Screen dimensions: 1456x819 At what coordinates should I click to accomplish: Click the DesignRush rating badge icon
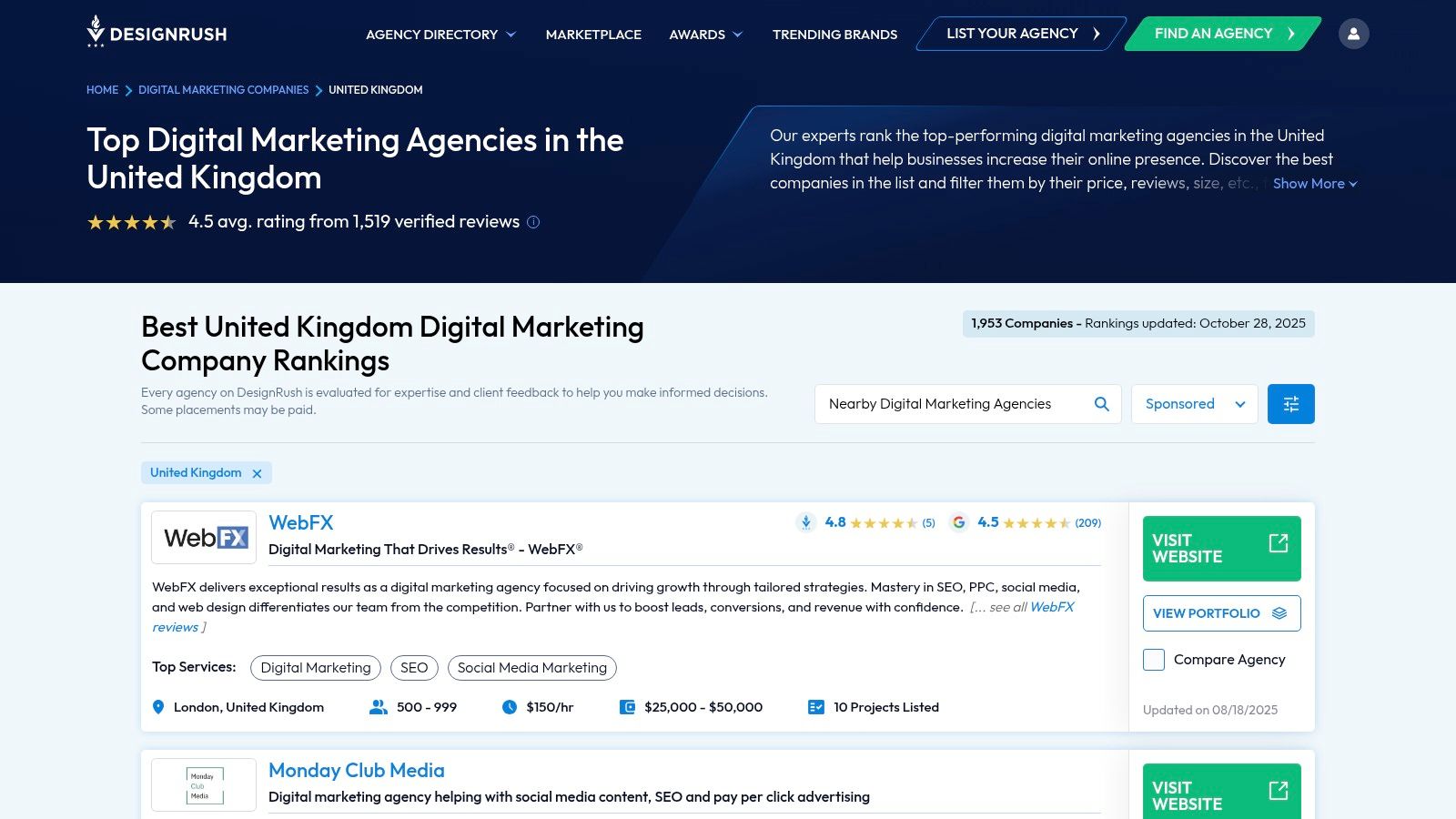coord(805,522)
